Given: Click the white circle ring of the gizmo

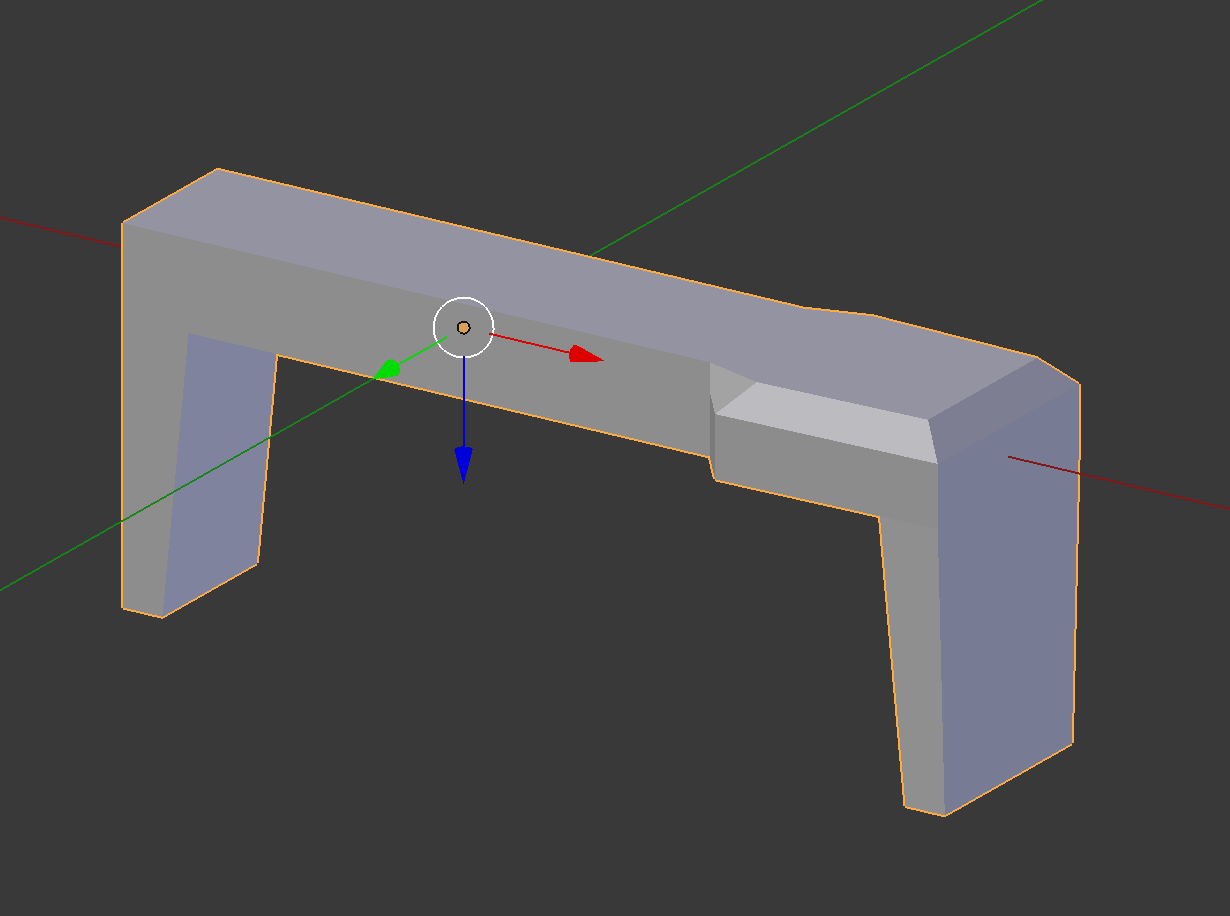Looking at the screenshot, I should (463, 299).
